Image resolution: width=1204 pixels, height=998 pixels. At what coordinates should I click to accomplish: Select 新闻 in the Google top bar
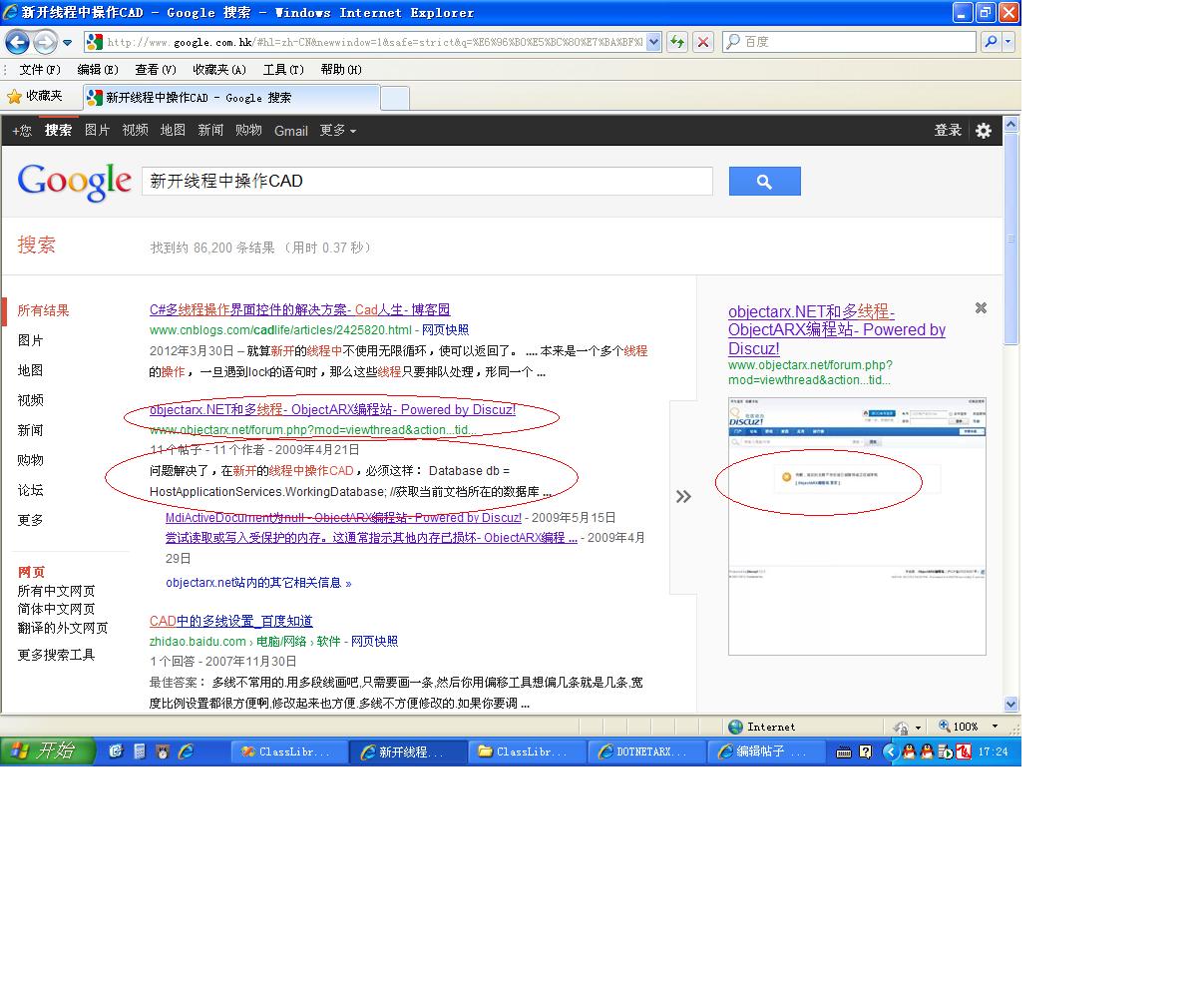[210, 131]
